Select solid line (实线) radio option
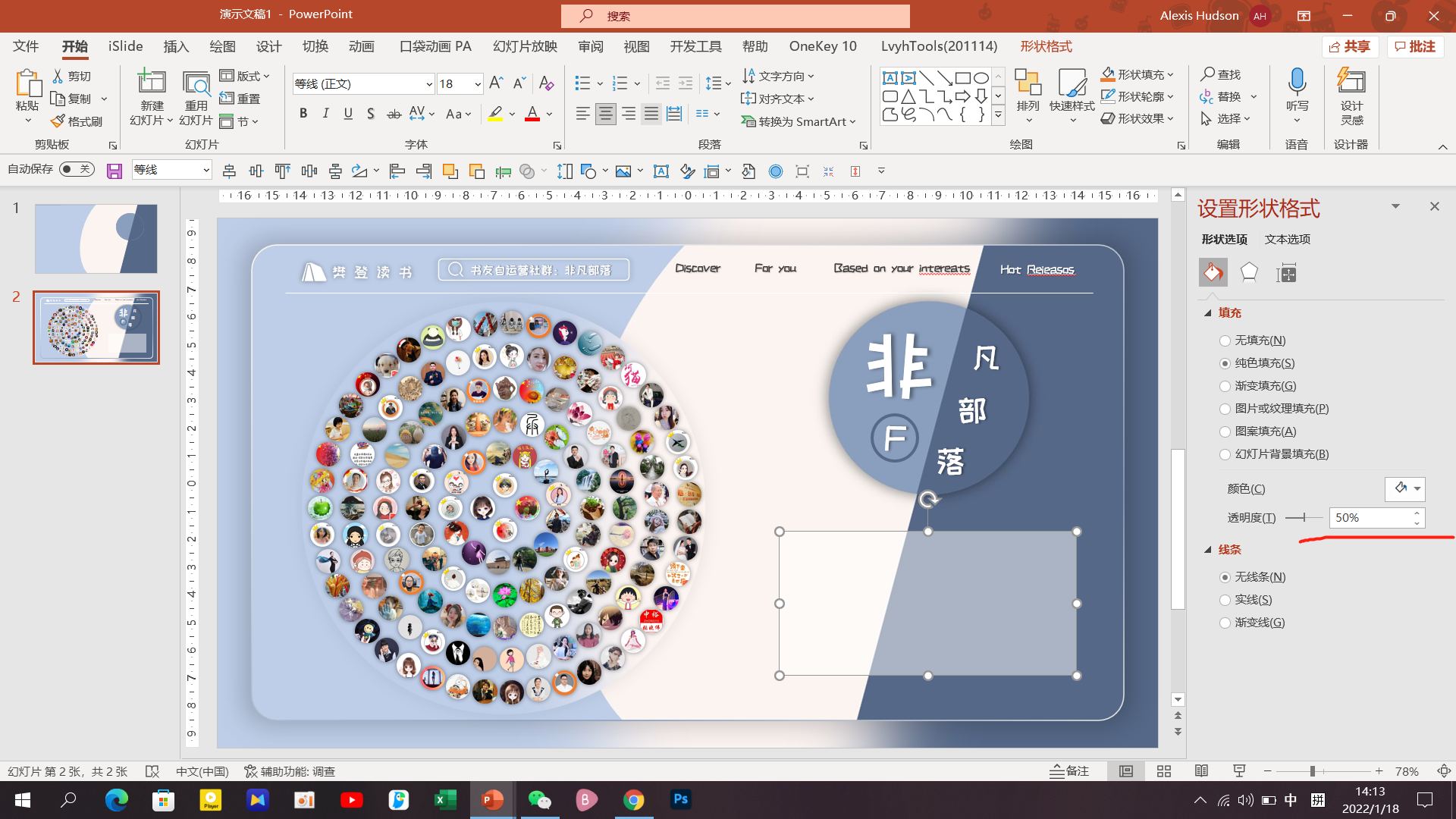This screenshot has width=1456, height=819. [x=1225, y=600]
